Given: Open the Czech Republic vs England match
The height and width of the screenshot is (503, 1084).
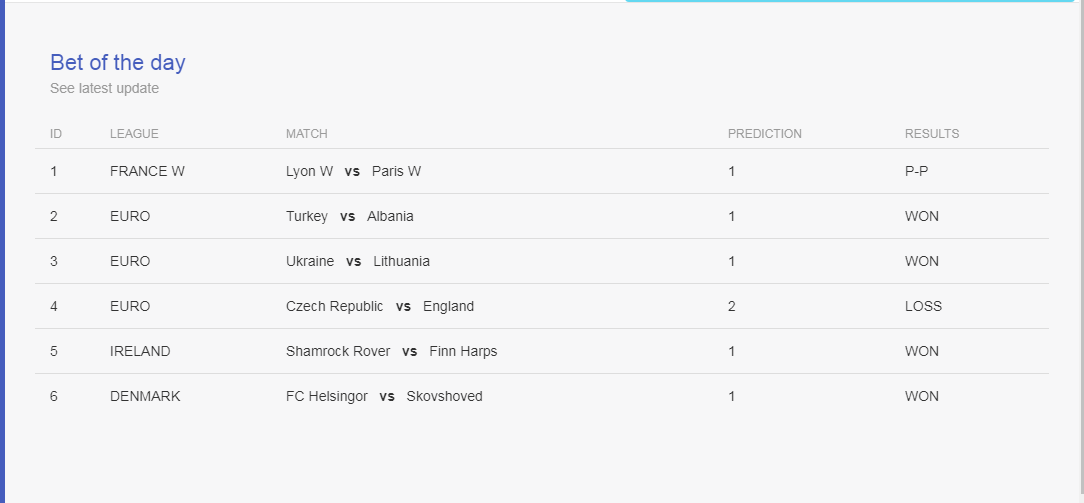Looking at the screenshot, I should (380, 306).
